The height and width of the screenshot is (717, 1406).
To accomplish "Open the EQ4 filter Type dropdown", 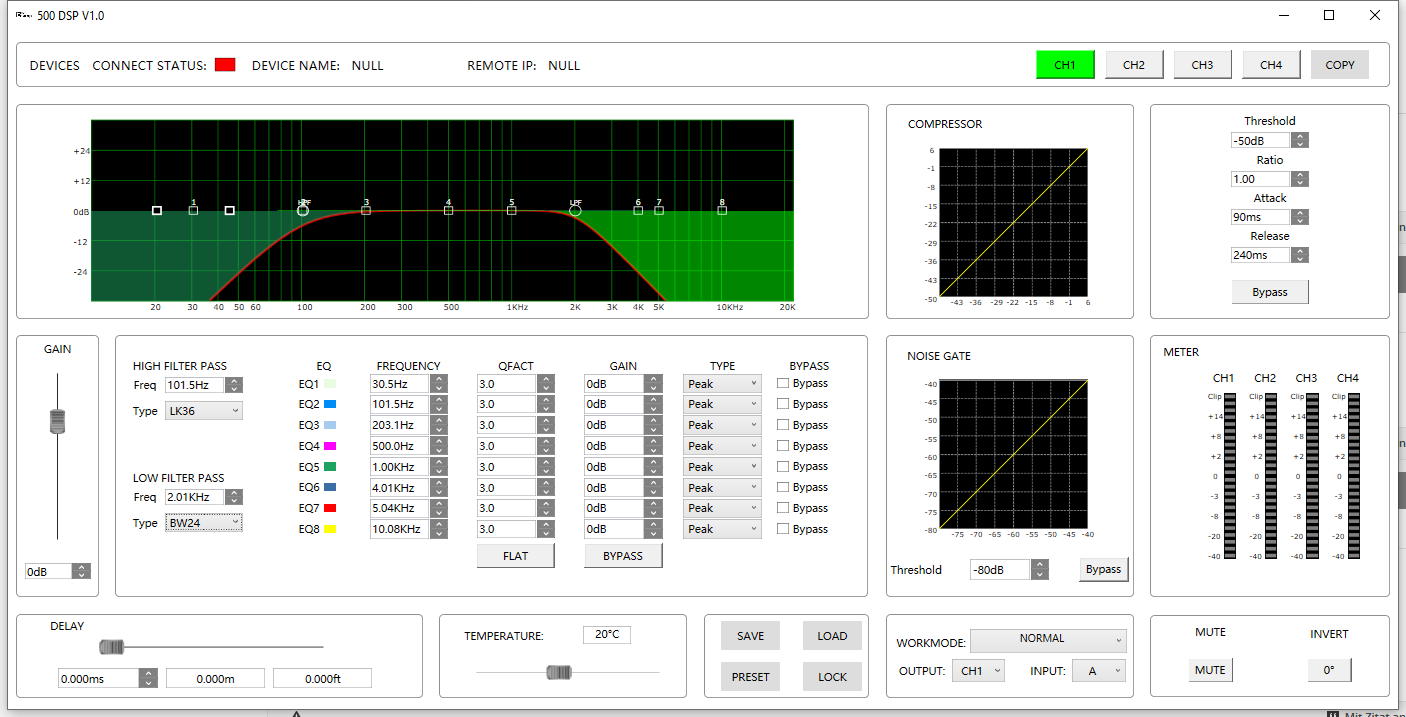I will click(722, 446).
